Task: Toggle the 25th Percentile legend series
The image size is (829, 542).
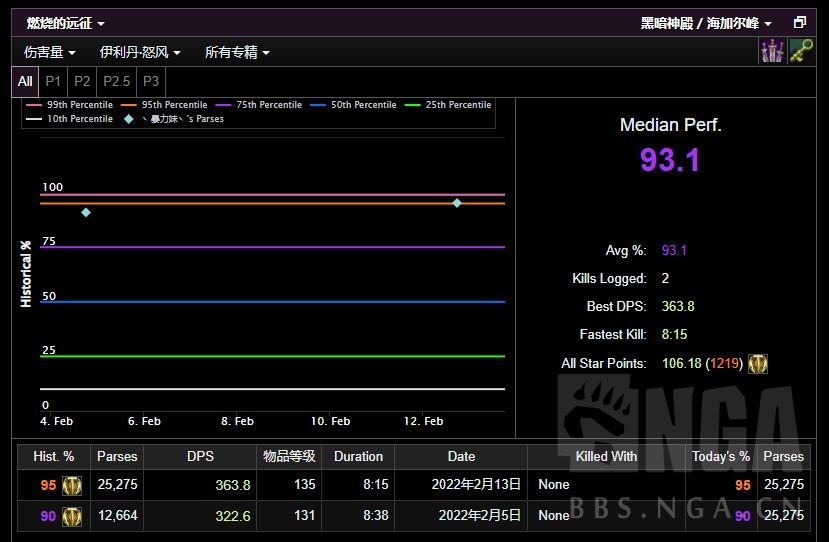Action: pyautogui.click(x=448, y=105)
